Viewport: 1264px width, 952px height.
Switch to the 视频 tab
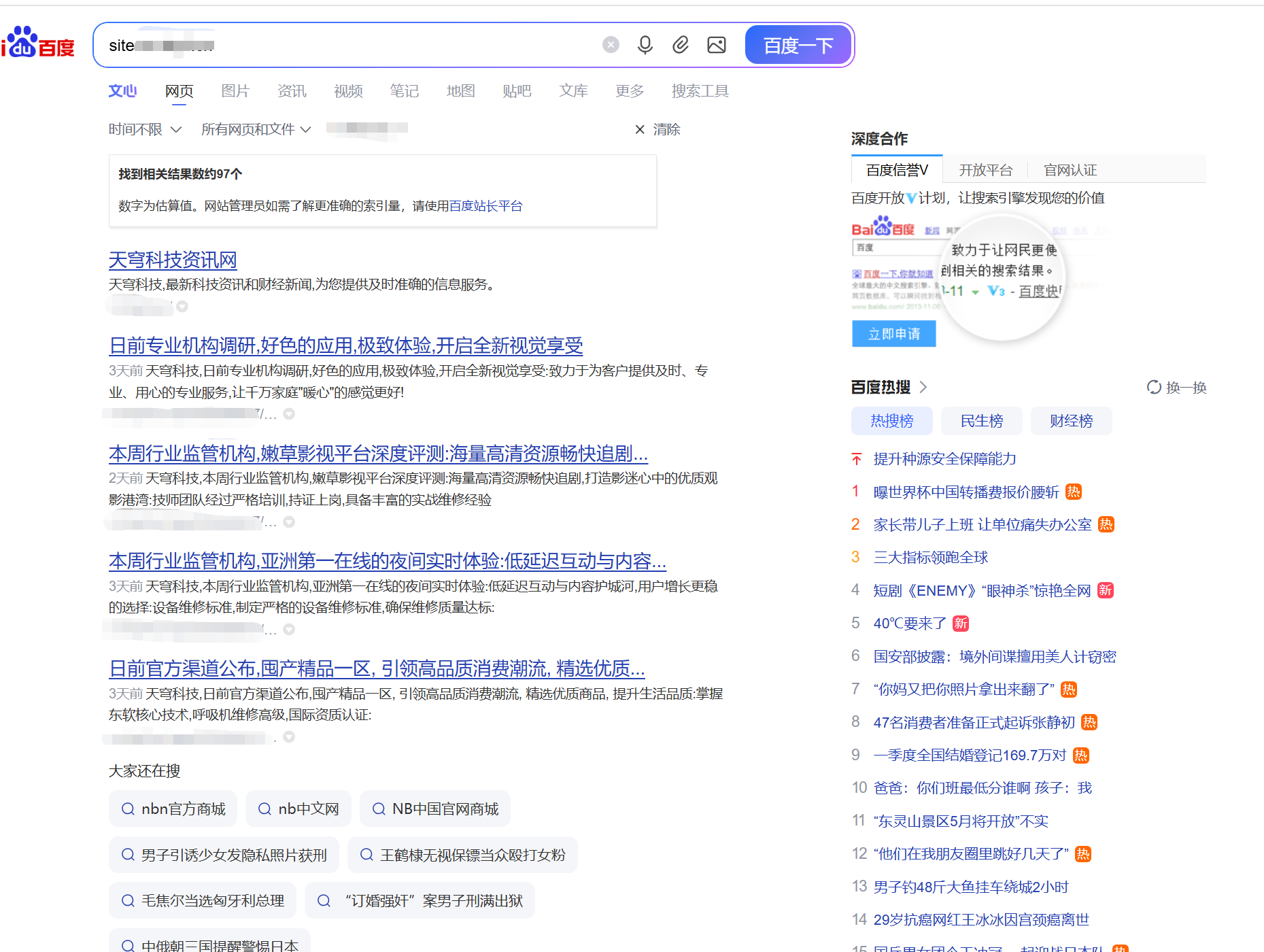(x=349, y=91)
